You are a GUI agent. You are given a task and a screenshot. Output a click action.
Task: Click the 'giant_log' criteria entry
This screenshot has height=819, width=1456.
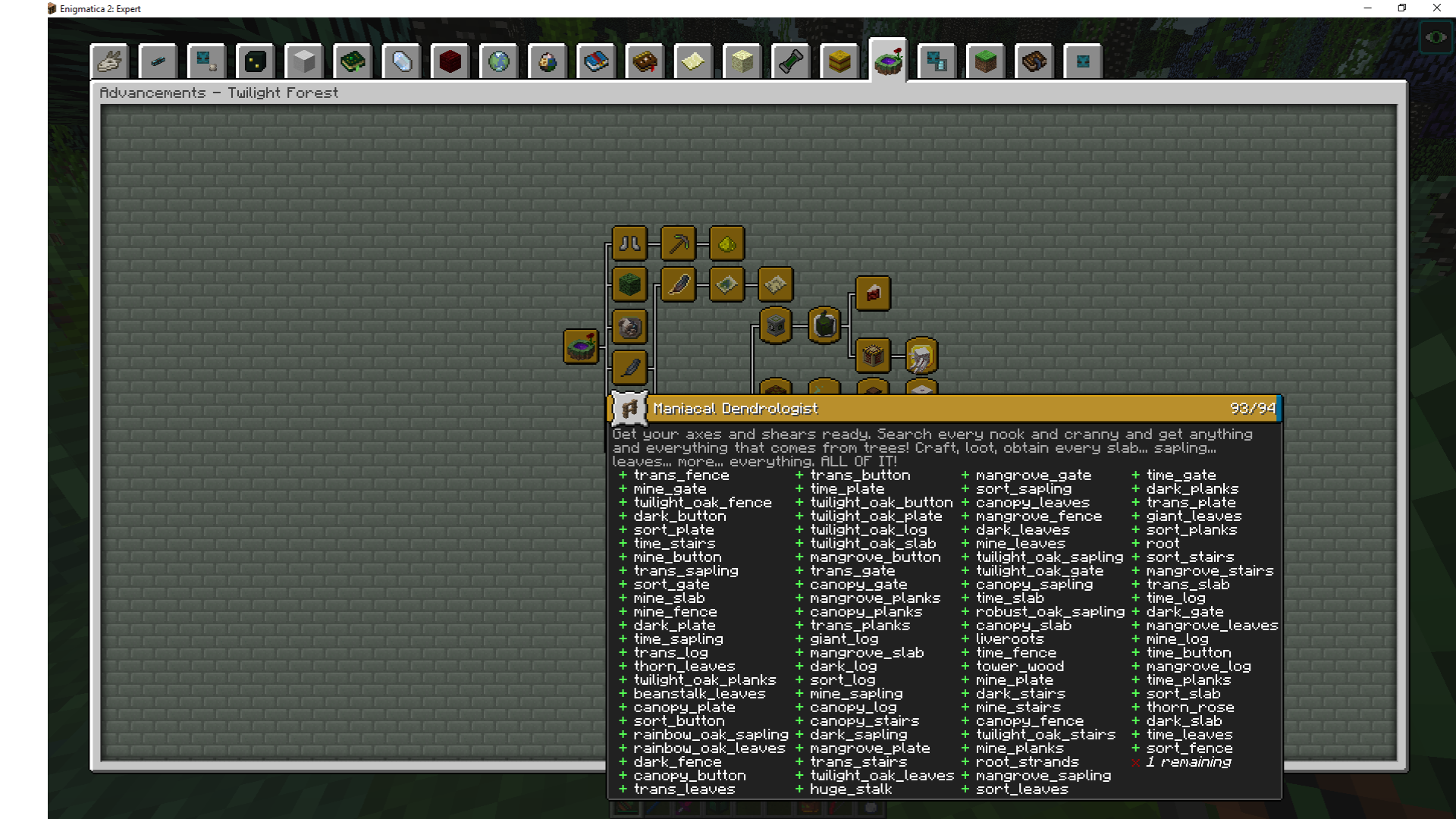point(843,639)
